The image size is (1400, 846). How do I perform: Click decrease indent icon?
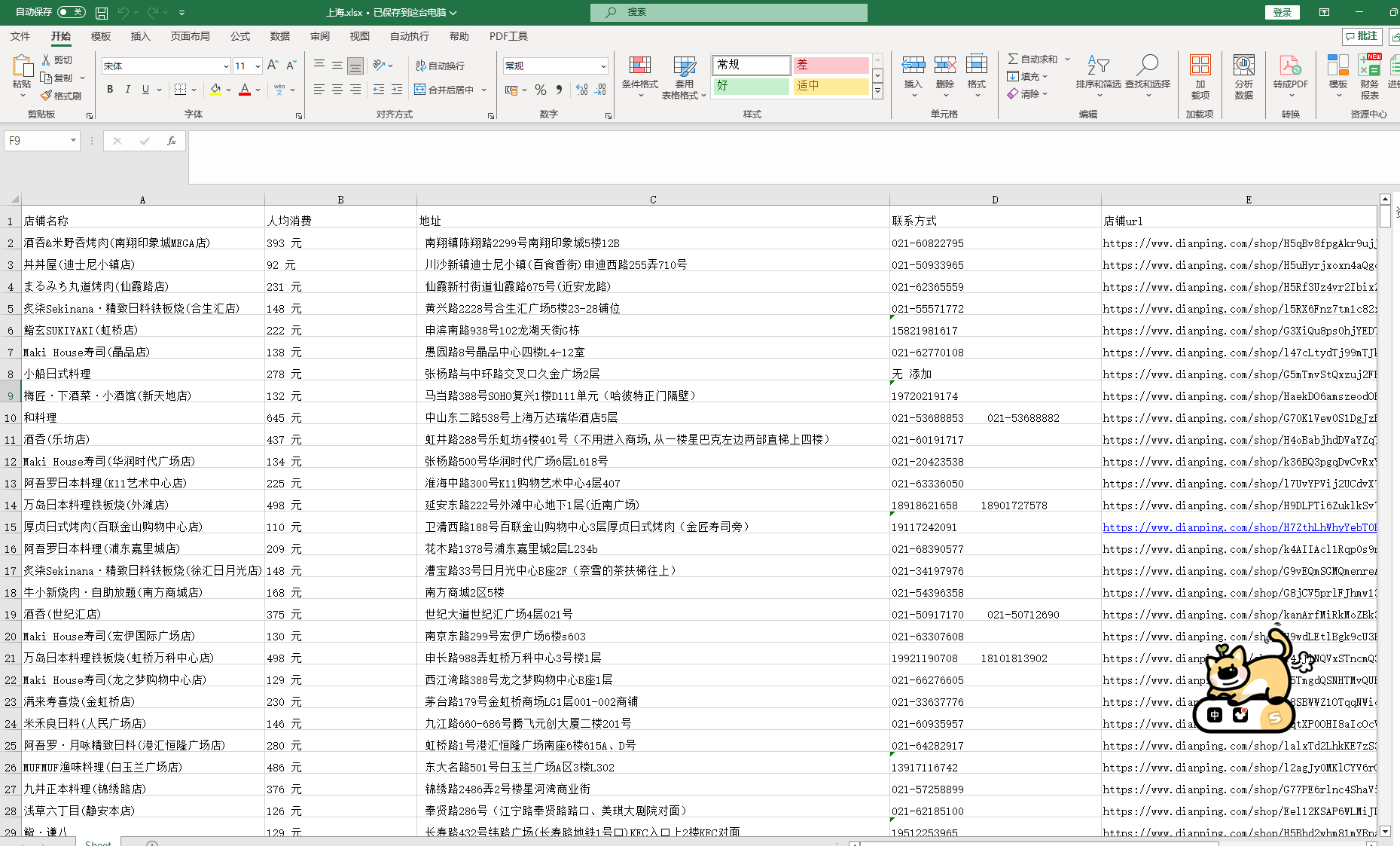point(378,90)
